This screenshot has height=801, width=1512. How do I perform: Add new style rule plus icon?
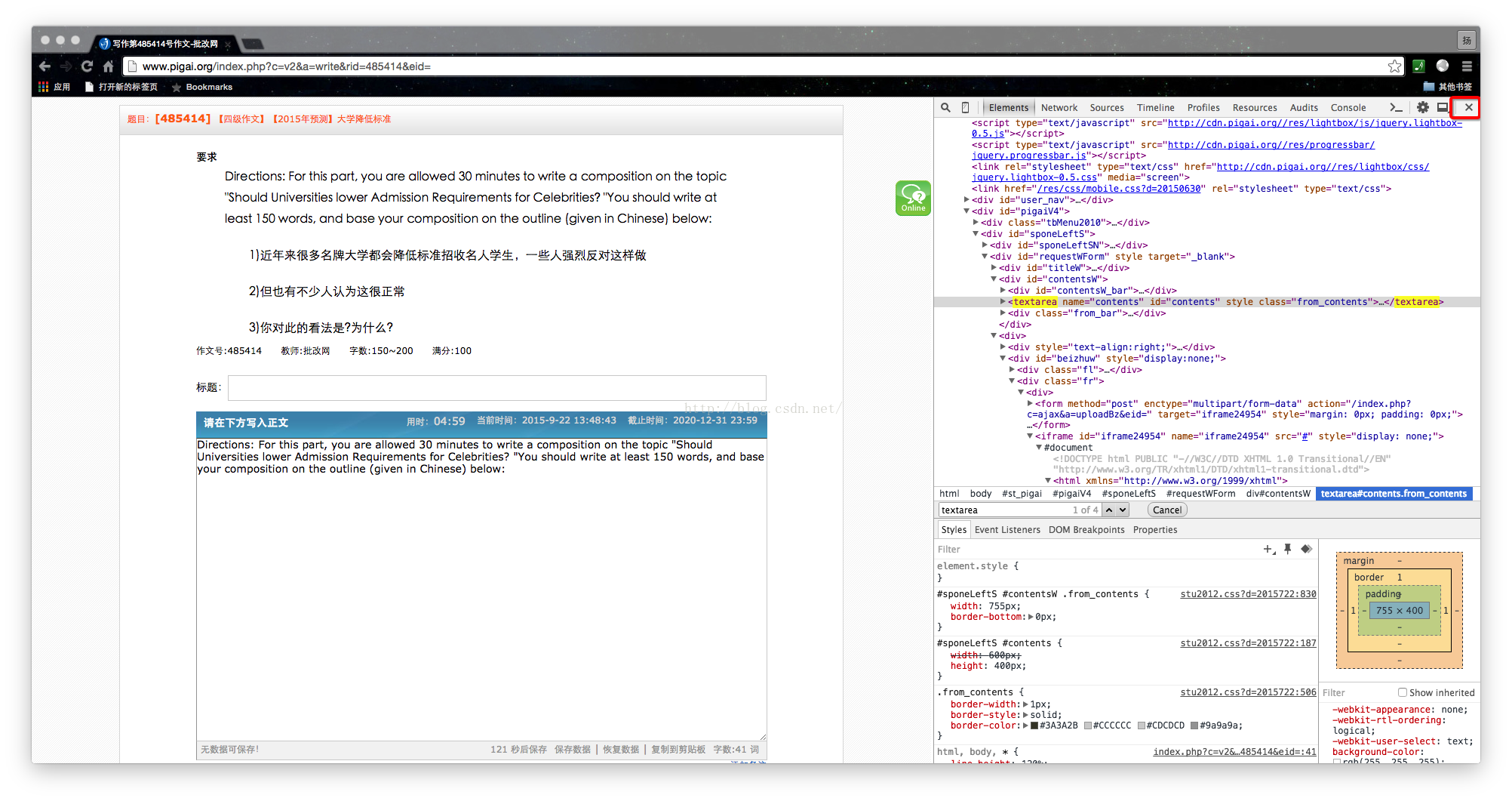(1269, 550)
